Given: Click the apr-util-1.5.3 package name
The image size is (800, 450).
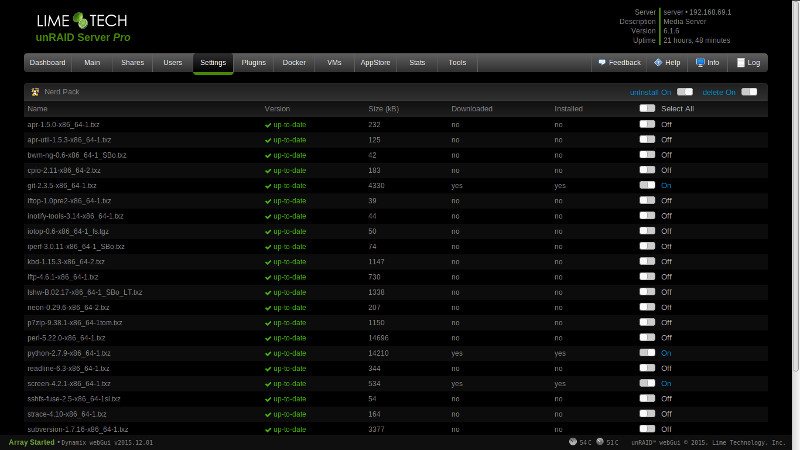Looking at the screenshot, I should click(69, 140).
